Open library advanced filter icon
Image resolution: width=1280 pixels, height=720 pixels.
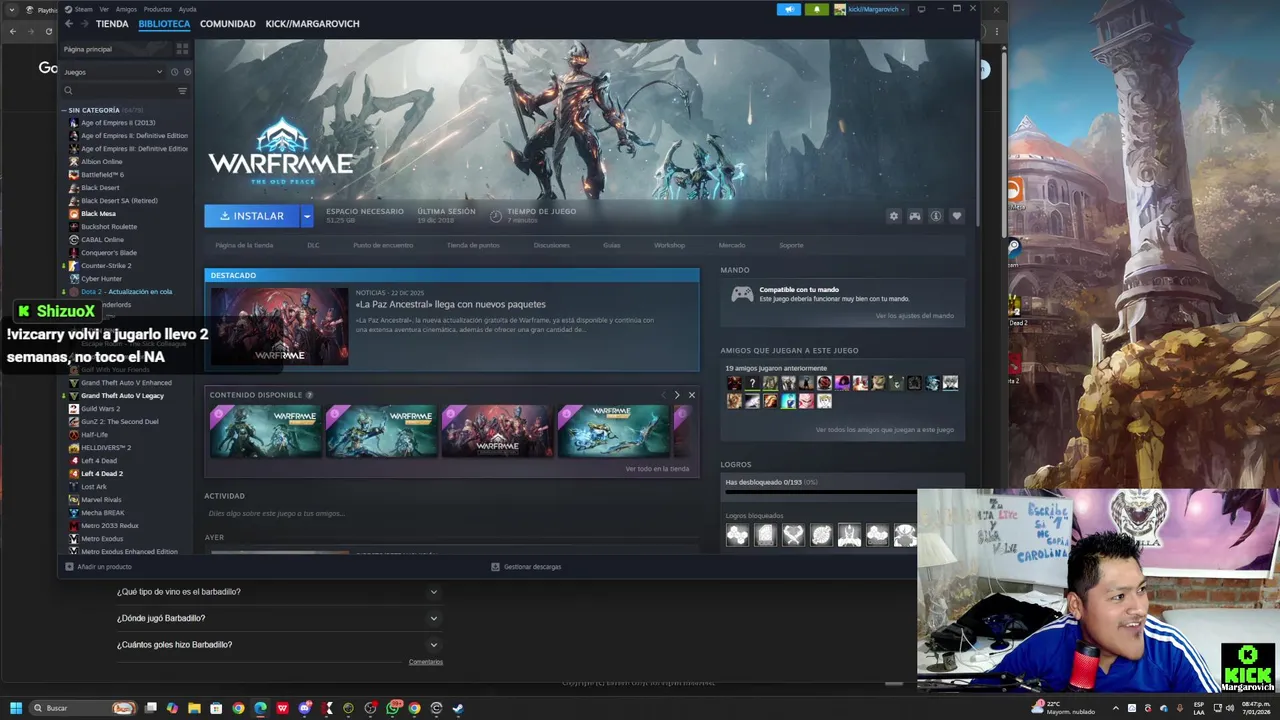point(182,91)
